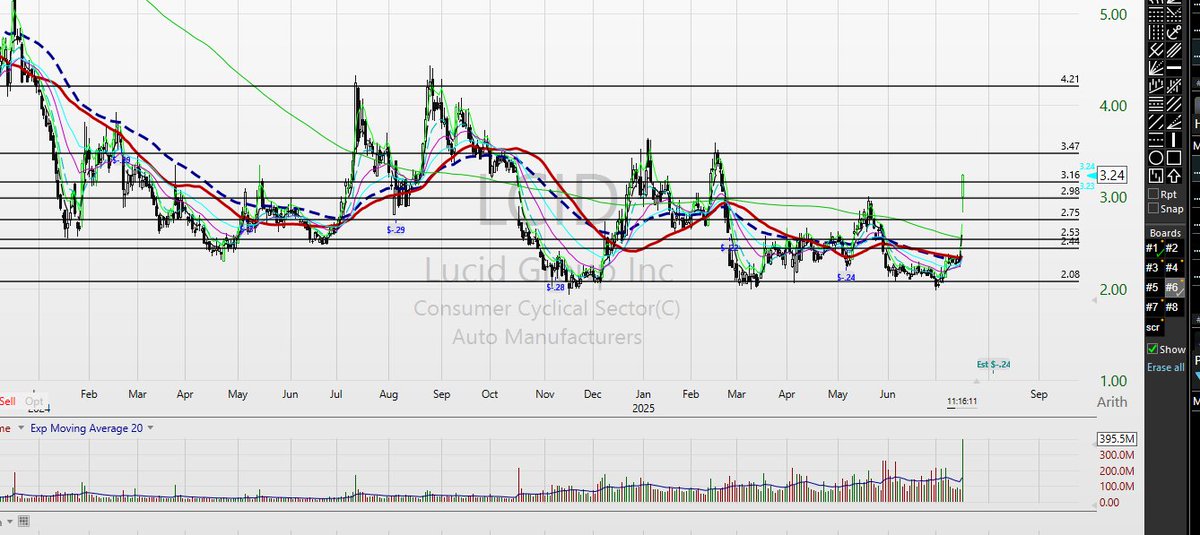Screen dimensions: 1200x535
Task: Select the dotted horizontal line tool
Action: (x=1156, y=139)
